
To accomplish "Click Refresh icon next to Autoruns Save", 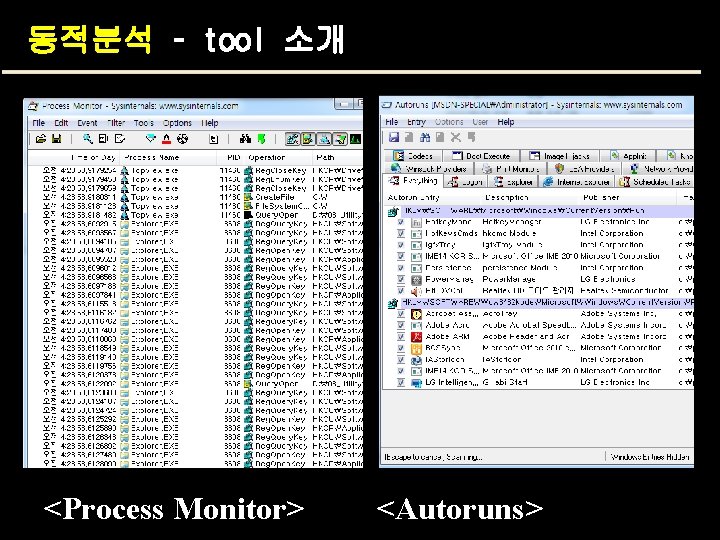I will tap(409, 137).
